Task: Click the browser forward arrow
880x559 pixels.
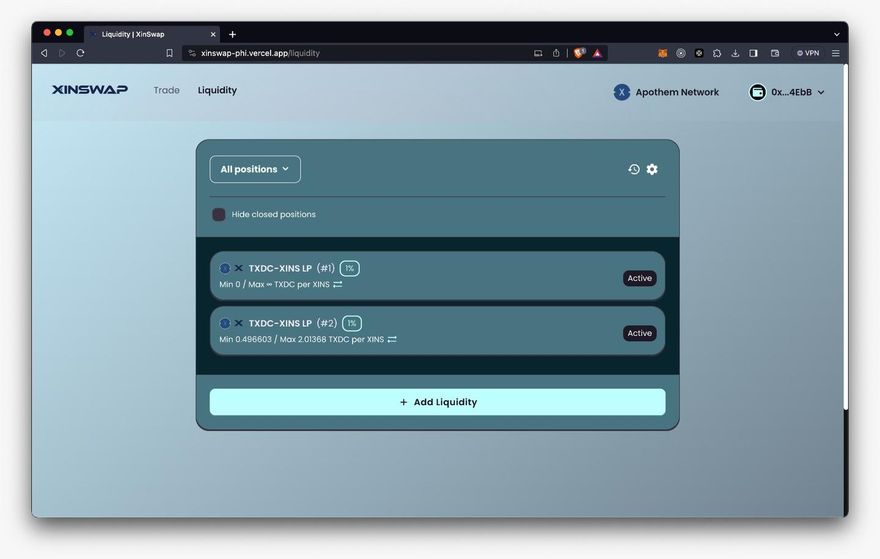Action: click(x=62, y=53)
